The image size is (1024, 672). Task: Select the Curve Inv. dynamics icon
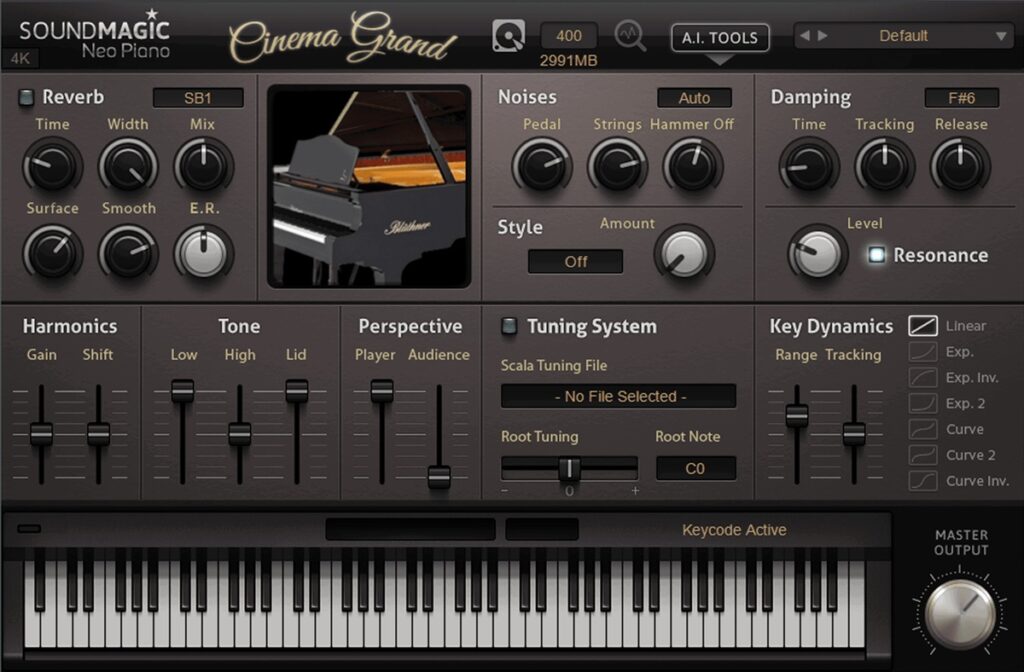click(x=921, y=481)
